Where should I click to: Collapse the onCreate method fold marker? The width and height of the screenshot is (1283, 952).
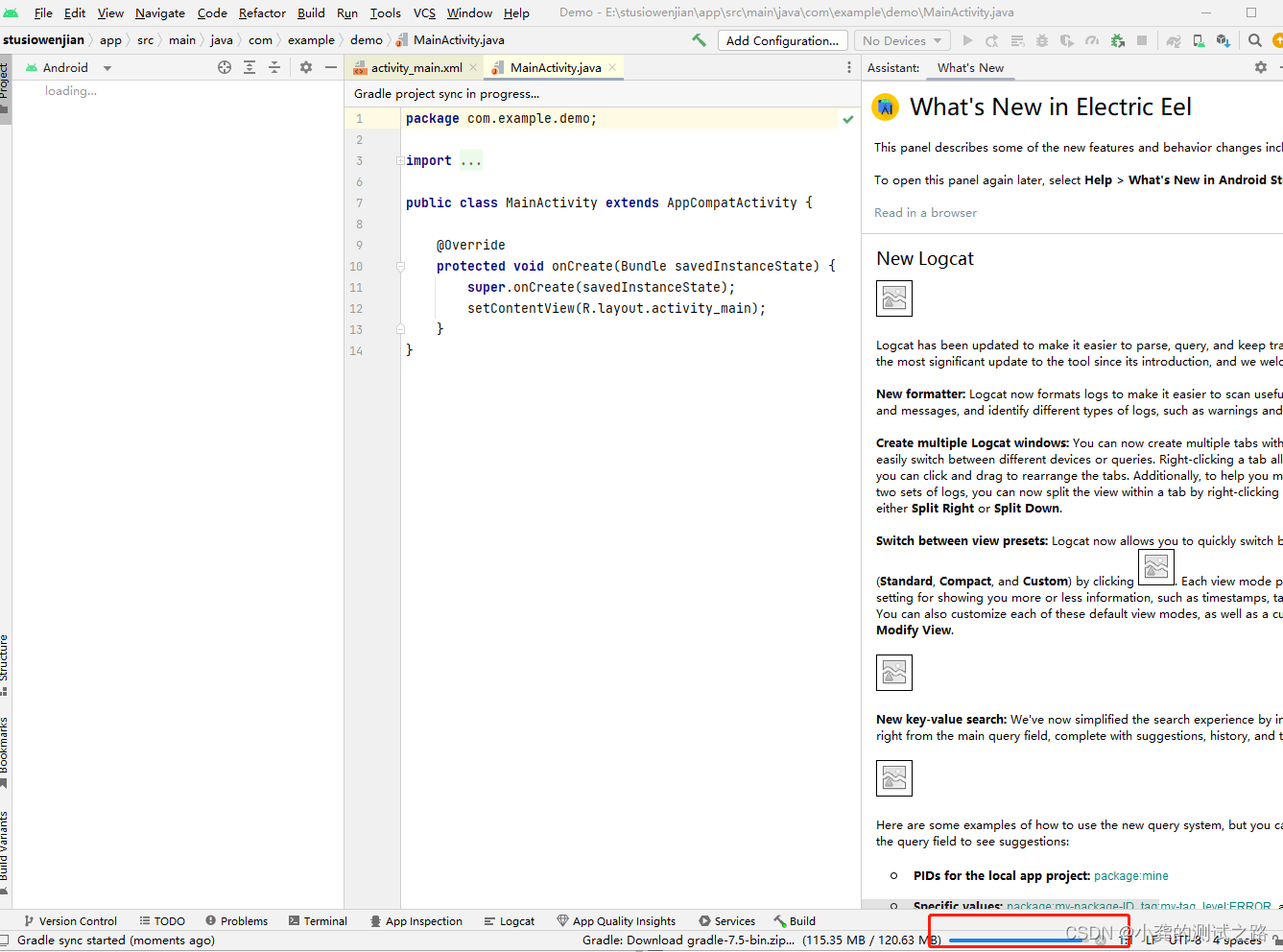400,267
